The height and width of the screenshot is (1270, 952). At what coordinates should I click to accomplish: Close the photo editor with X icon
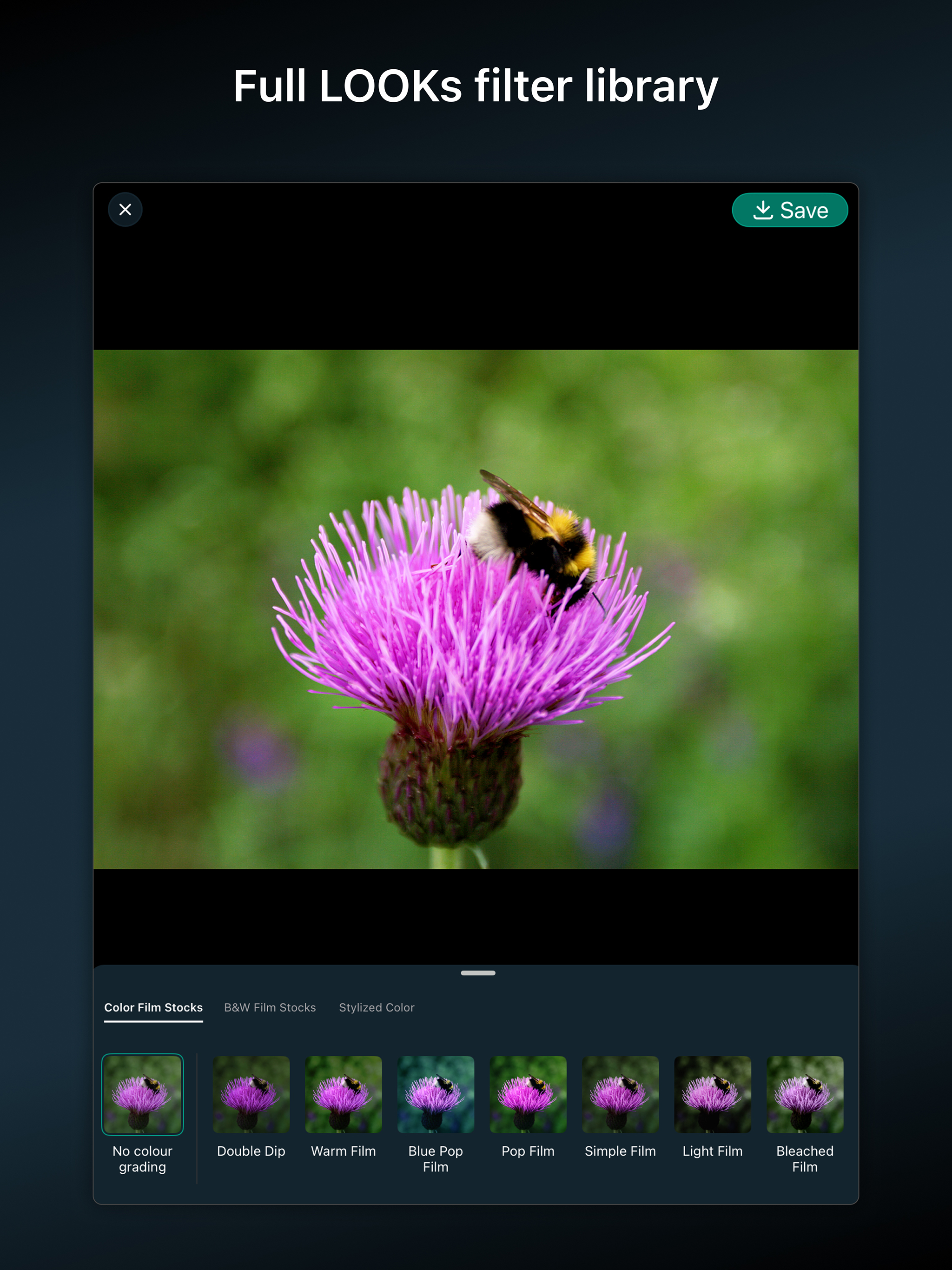tap(125, 210)
